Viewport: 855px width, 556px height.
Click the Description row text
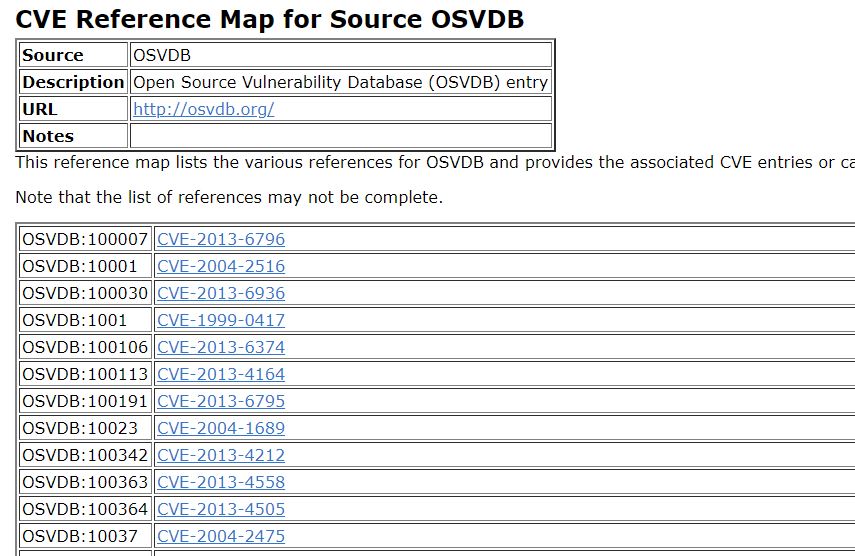[340, 82]
